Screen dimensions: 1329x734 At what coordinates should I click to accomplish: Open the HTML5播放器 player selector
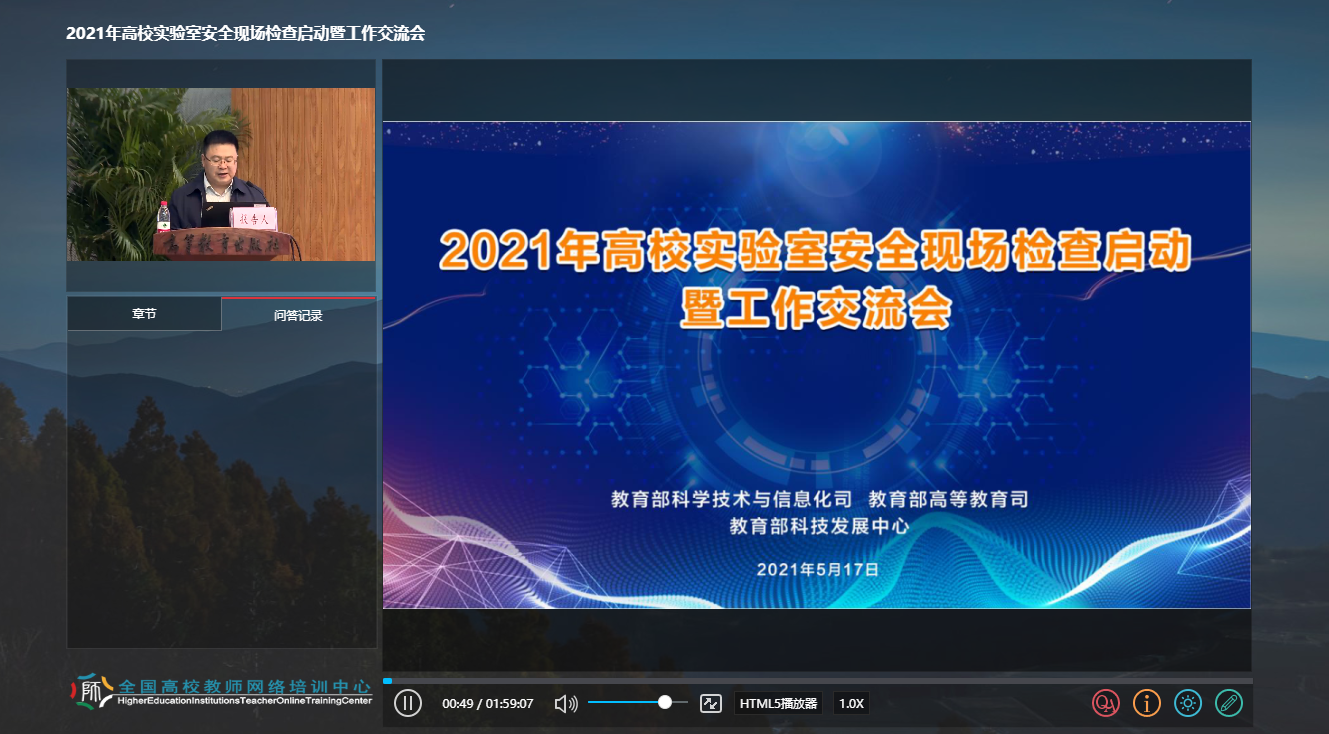click(778, 704)
